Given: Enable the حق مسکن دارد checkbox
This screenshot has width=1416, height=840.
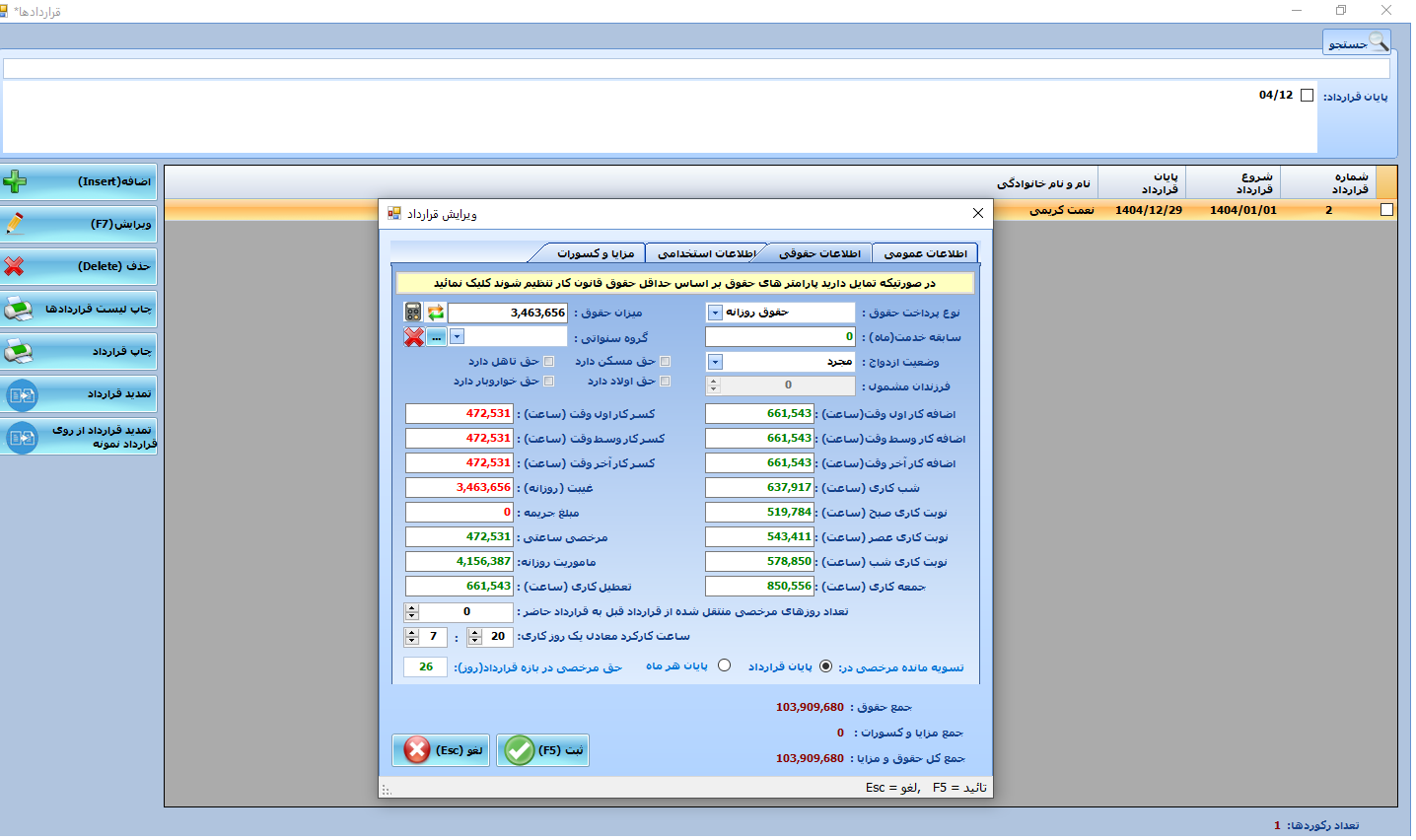Looking at the screenshot, I should pyautogui.click(x=665, y=362).
